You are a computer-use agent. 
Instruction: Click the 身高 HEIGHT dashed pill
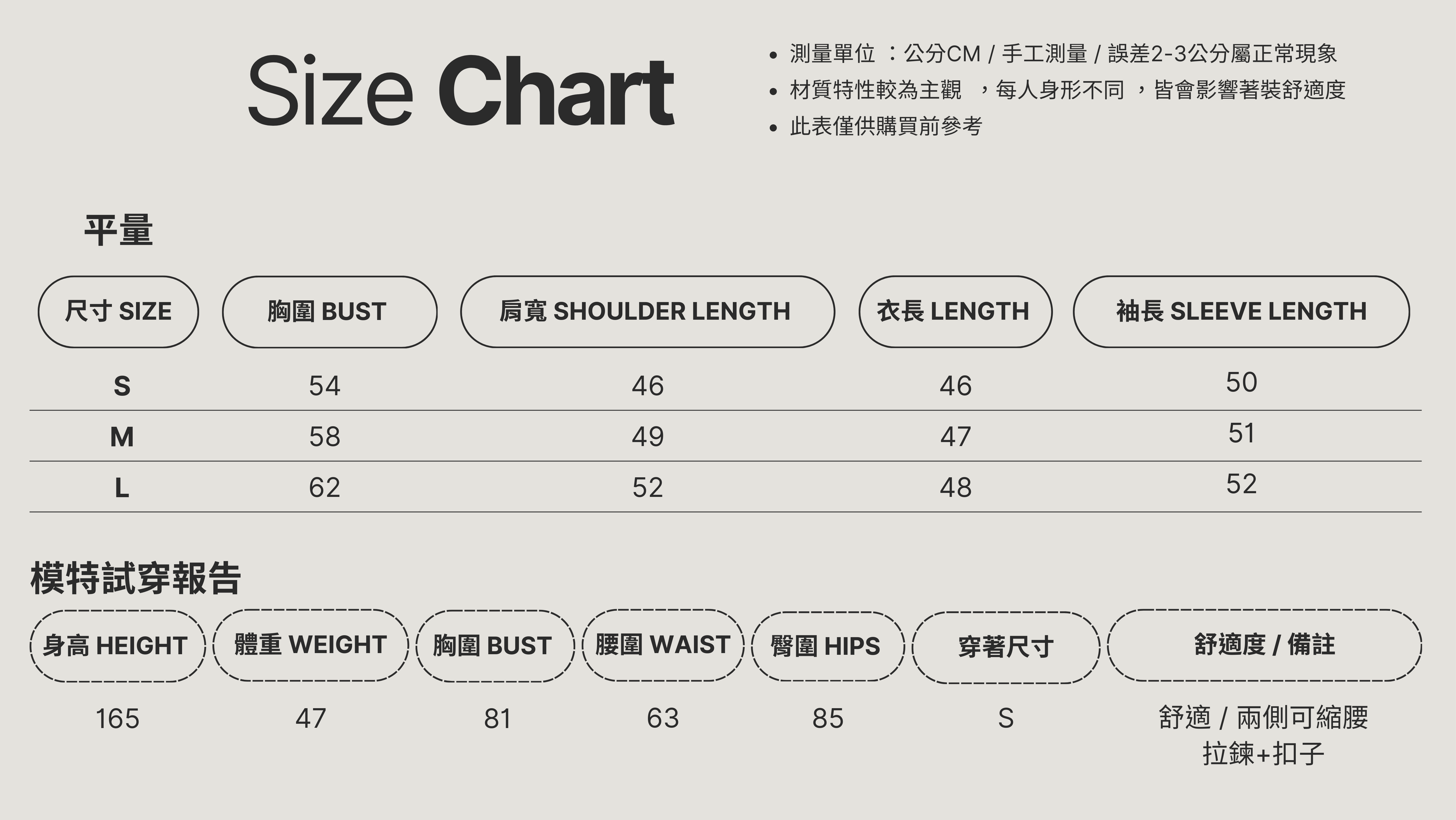[118, 646]
